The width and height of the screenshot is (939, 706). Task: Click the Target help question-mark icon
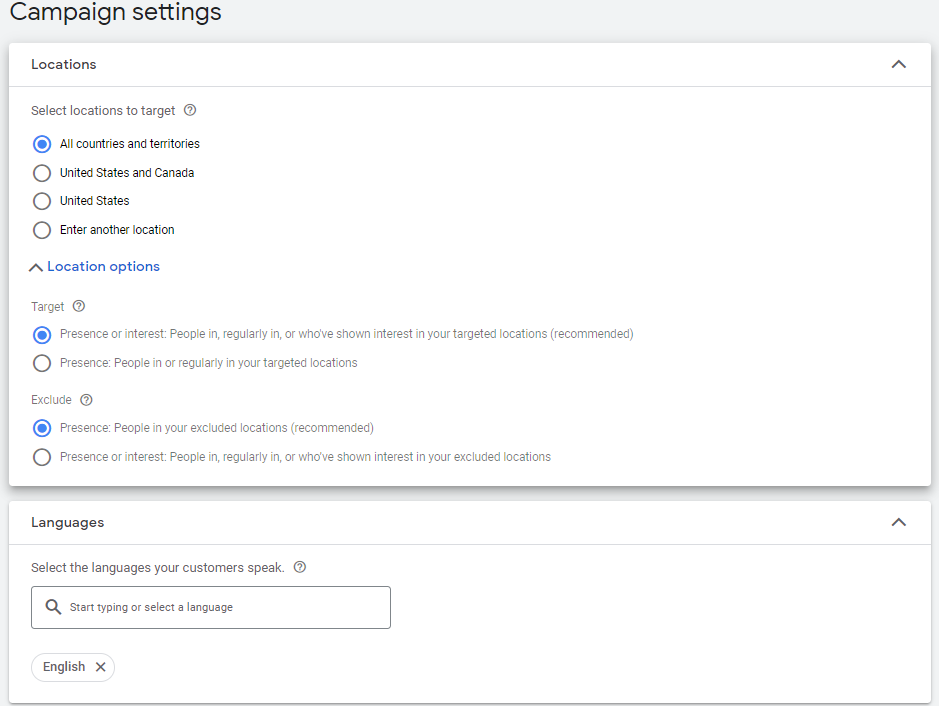click(79, 307)
